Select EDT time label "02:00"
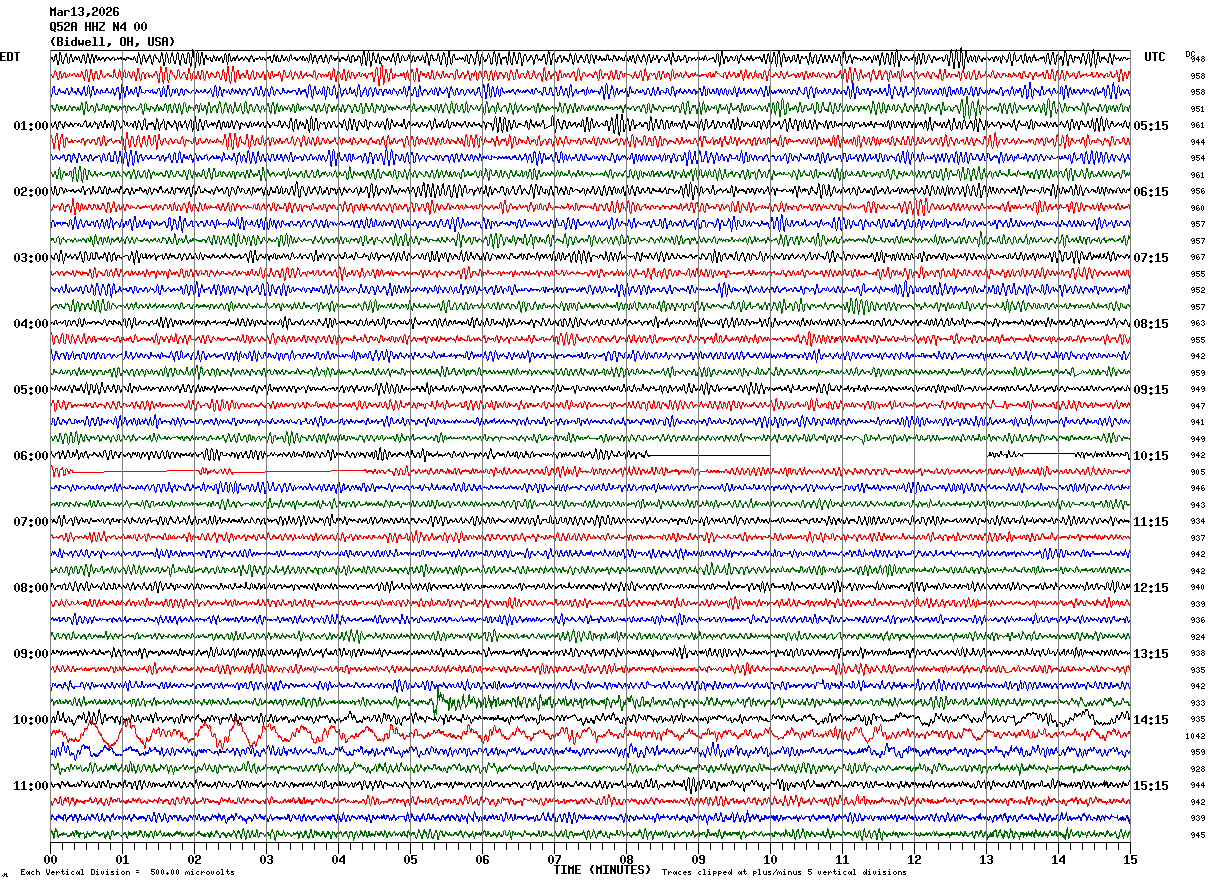1210x886 pixels. (x=31, y=192)
